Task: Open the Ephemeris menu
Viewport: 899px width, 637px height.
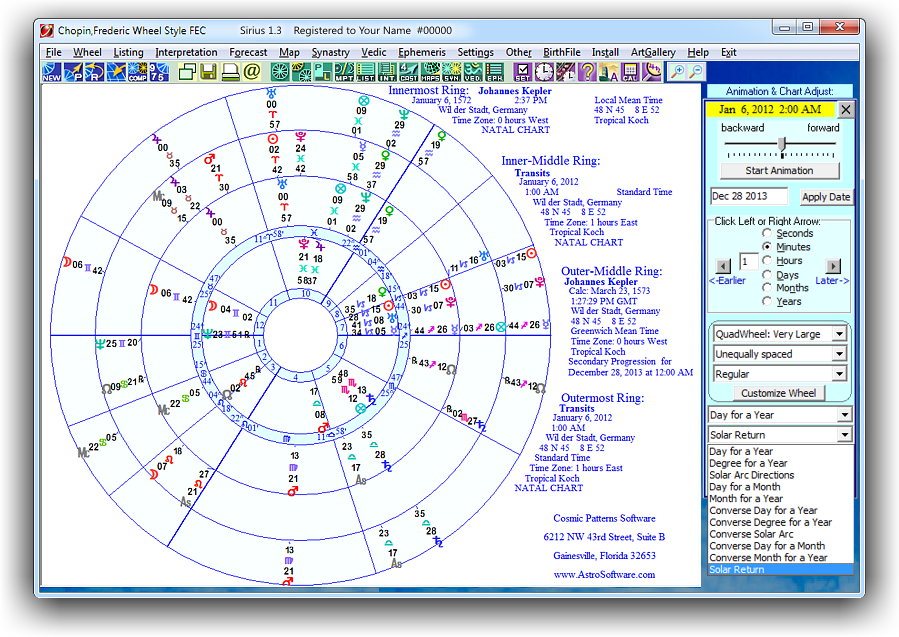Action: click(x=422, y=52)
